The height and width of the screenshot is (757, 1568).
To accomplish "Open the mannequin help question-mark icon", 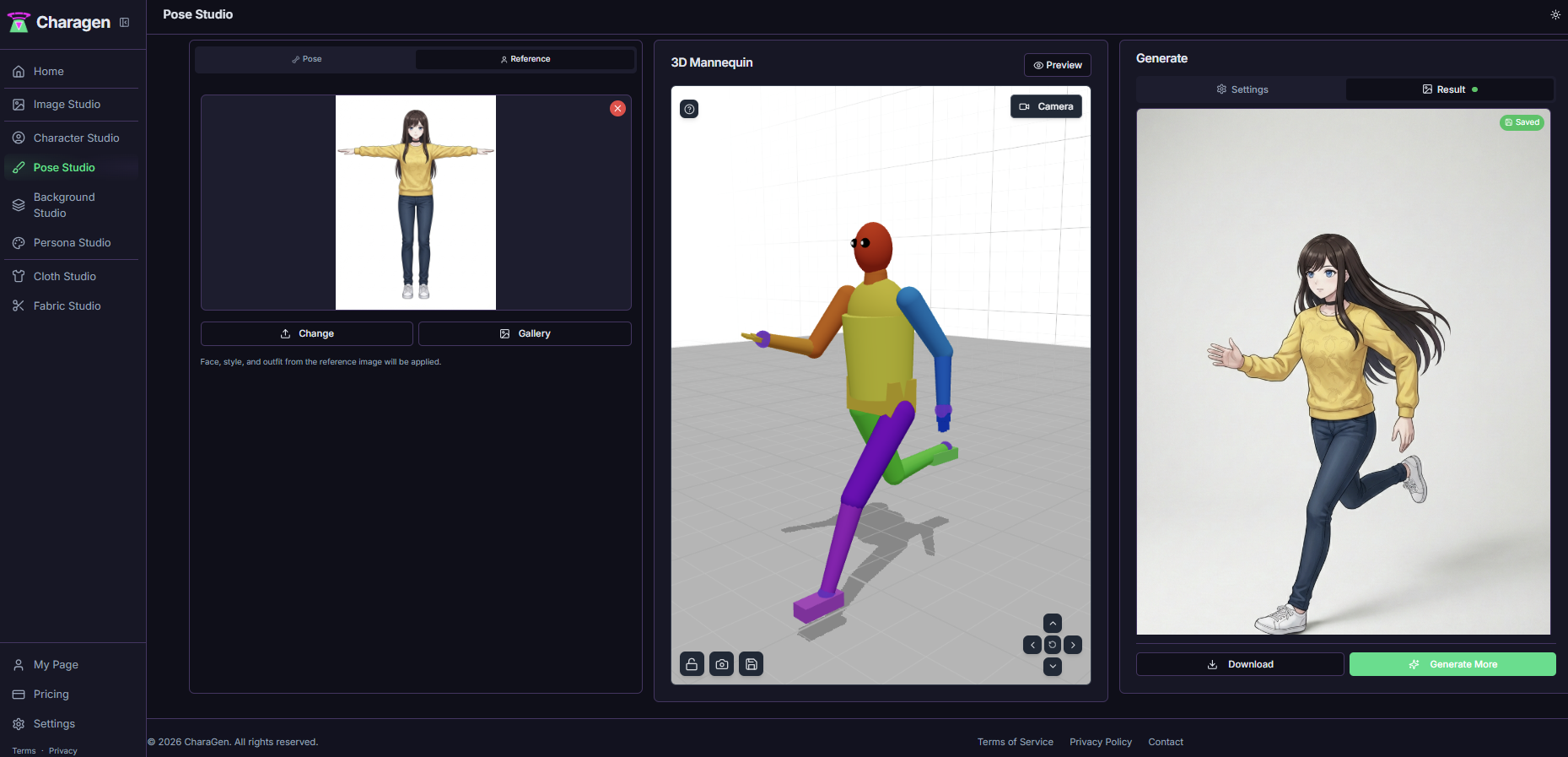I will click(x=689, y=109).
